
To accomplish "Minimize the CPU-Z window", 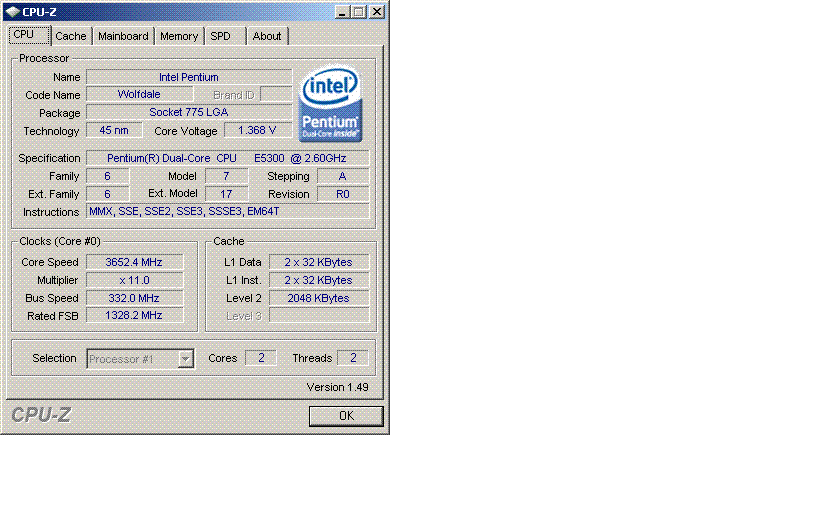I will [x=342, y=12].
